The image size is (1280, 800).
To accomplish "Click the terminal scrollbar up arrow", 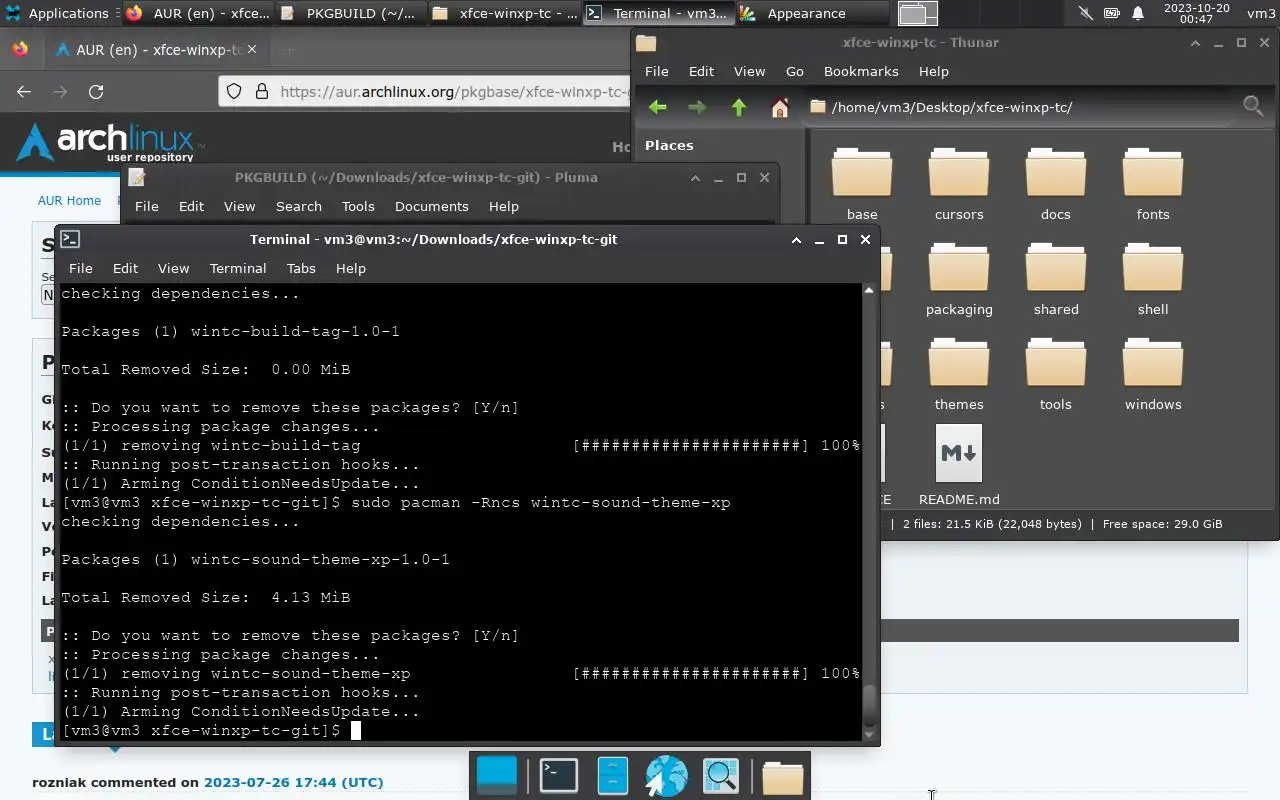I will [x=869, y=290].
